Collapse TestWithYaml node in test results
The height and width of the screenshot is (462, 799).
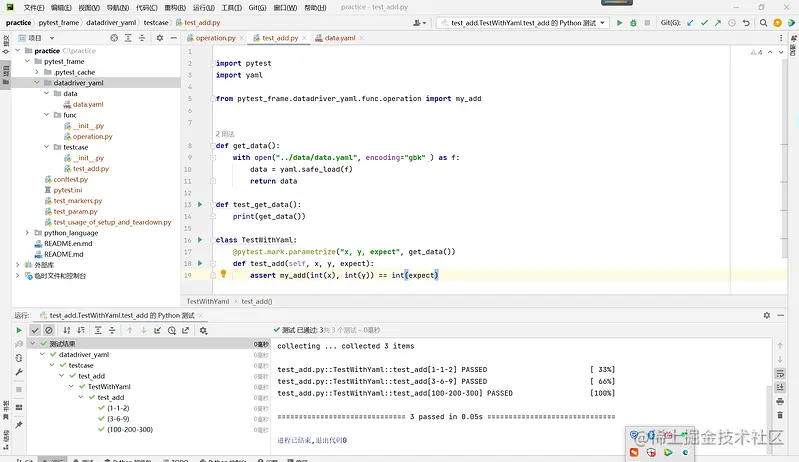tap(71, 387)
